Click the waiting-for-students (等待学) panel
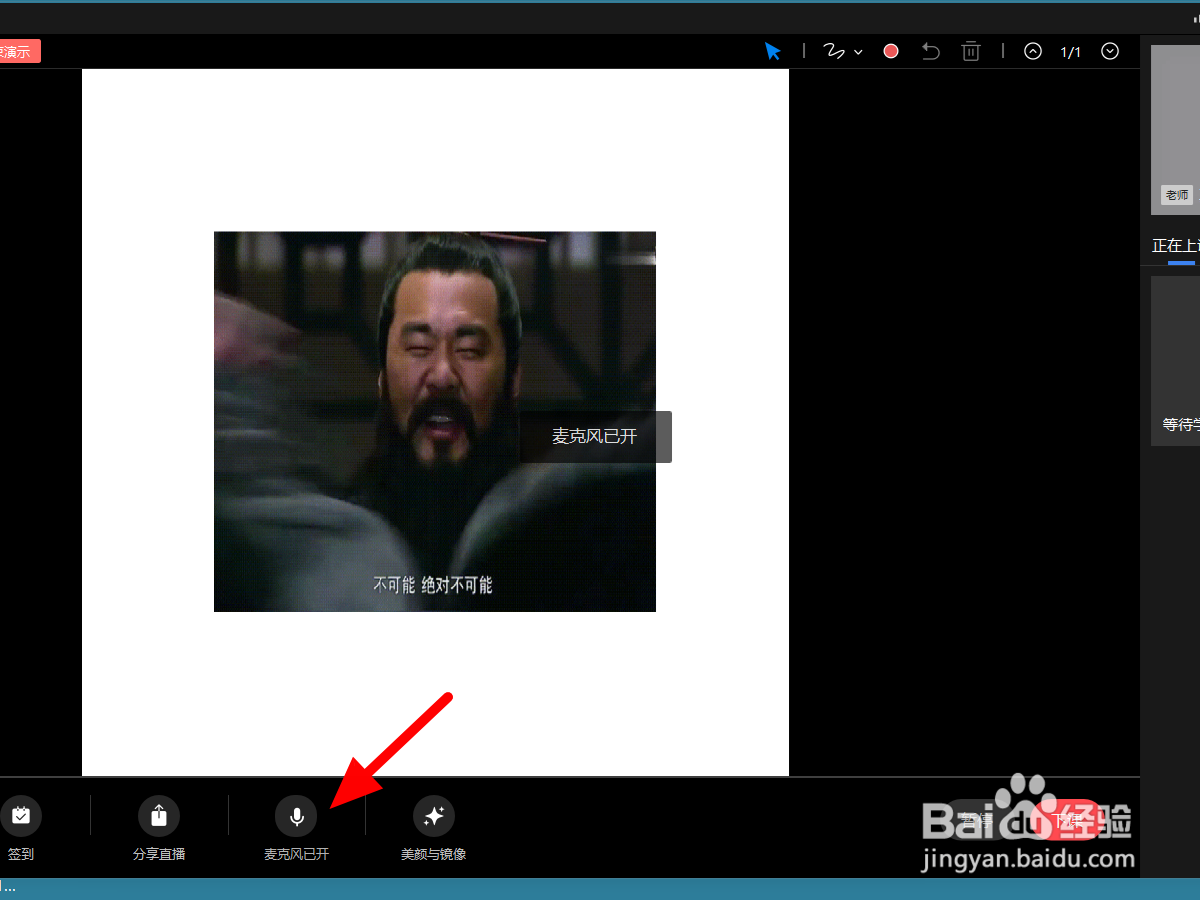The height and width of the screenshot is (900, 1200). (x=1175, y=361)
